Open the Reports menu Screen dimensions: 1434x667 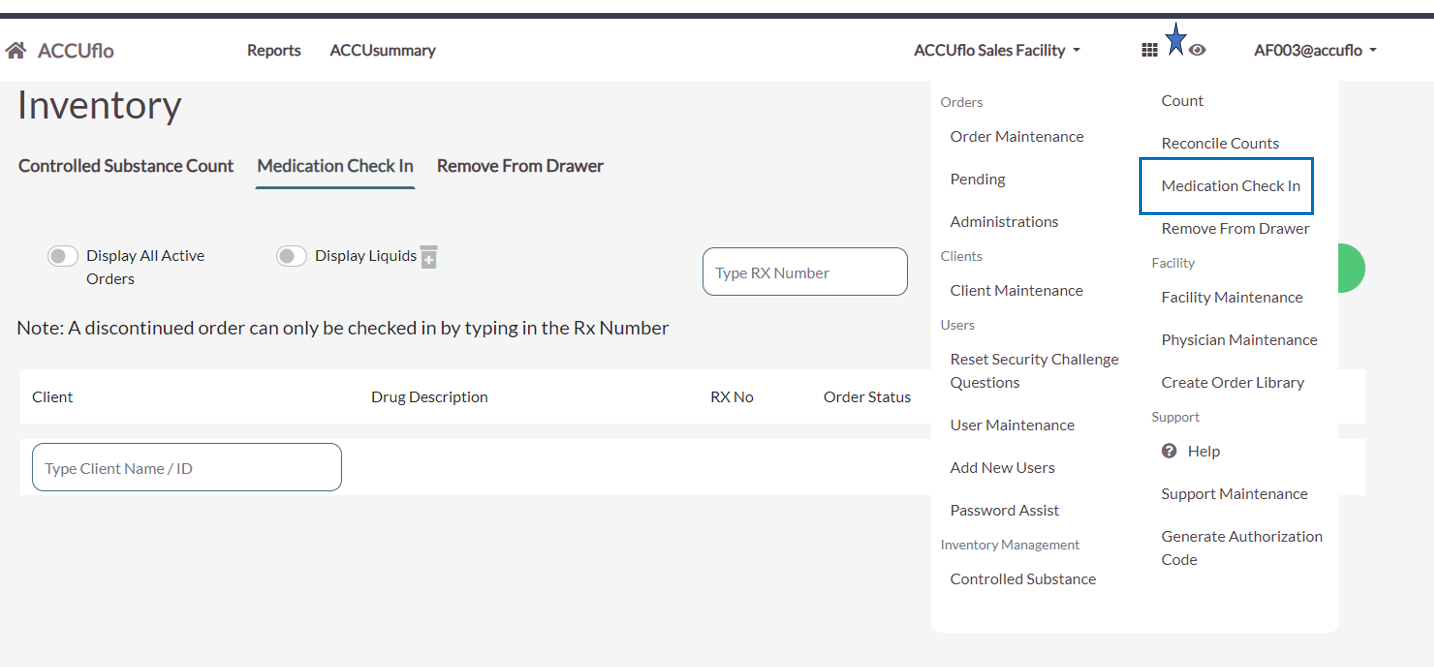(274, 50)
